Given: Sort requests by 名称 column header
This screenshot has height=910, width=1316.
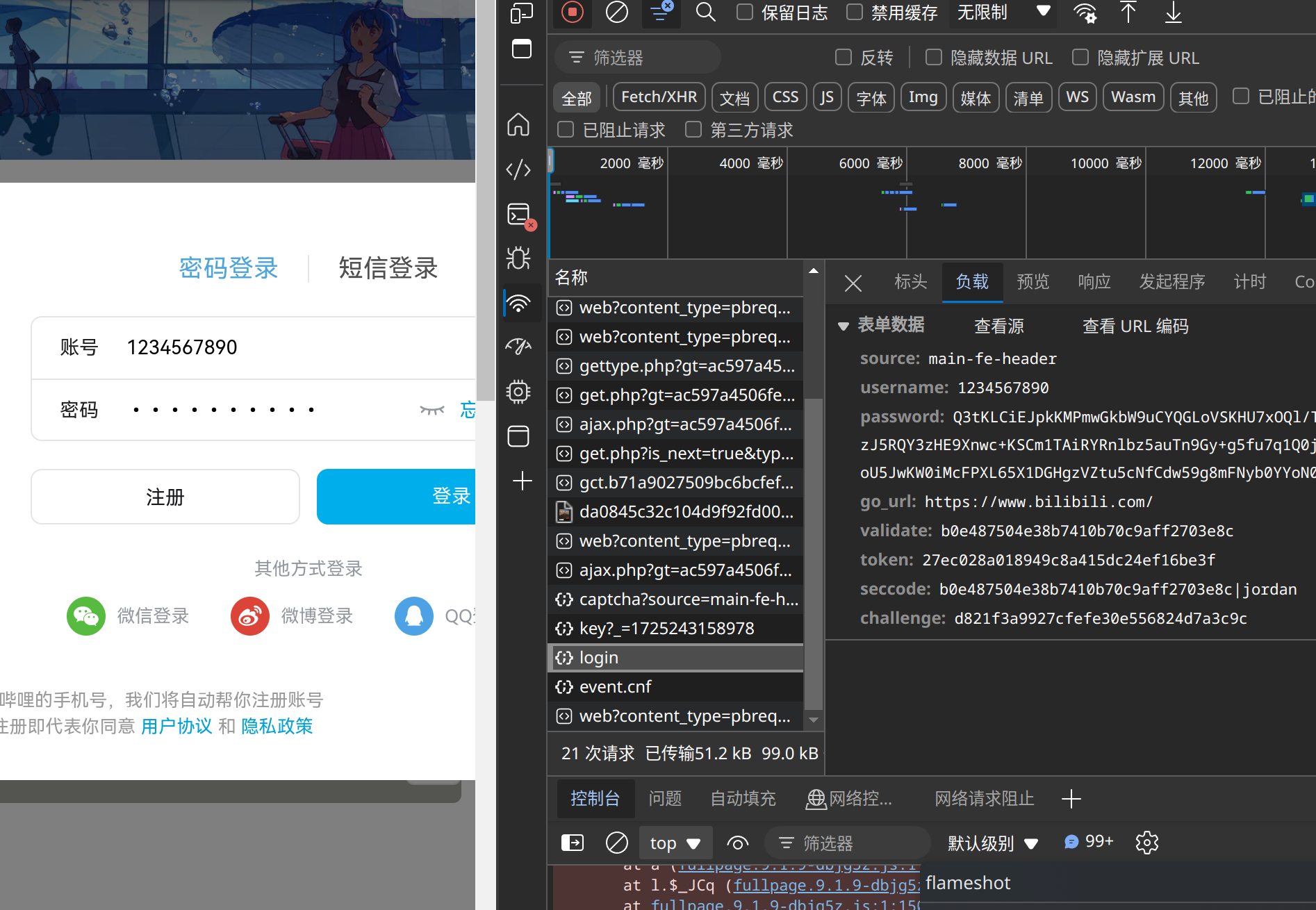Looking at the screenshot, I should 676,277.
